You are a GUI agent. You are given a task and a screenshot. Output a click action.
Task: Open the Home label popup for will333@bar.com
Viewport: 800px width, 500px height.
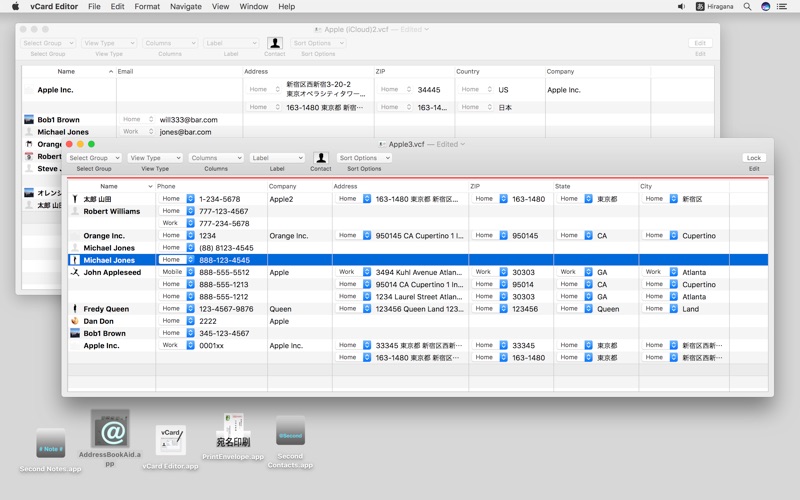click(x=137, y=119)
